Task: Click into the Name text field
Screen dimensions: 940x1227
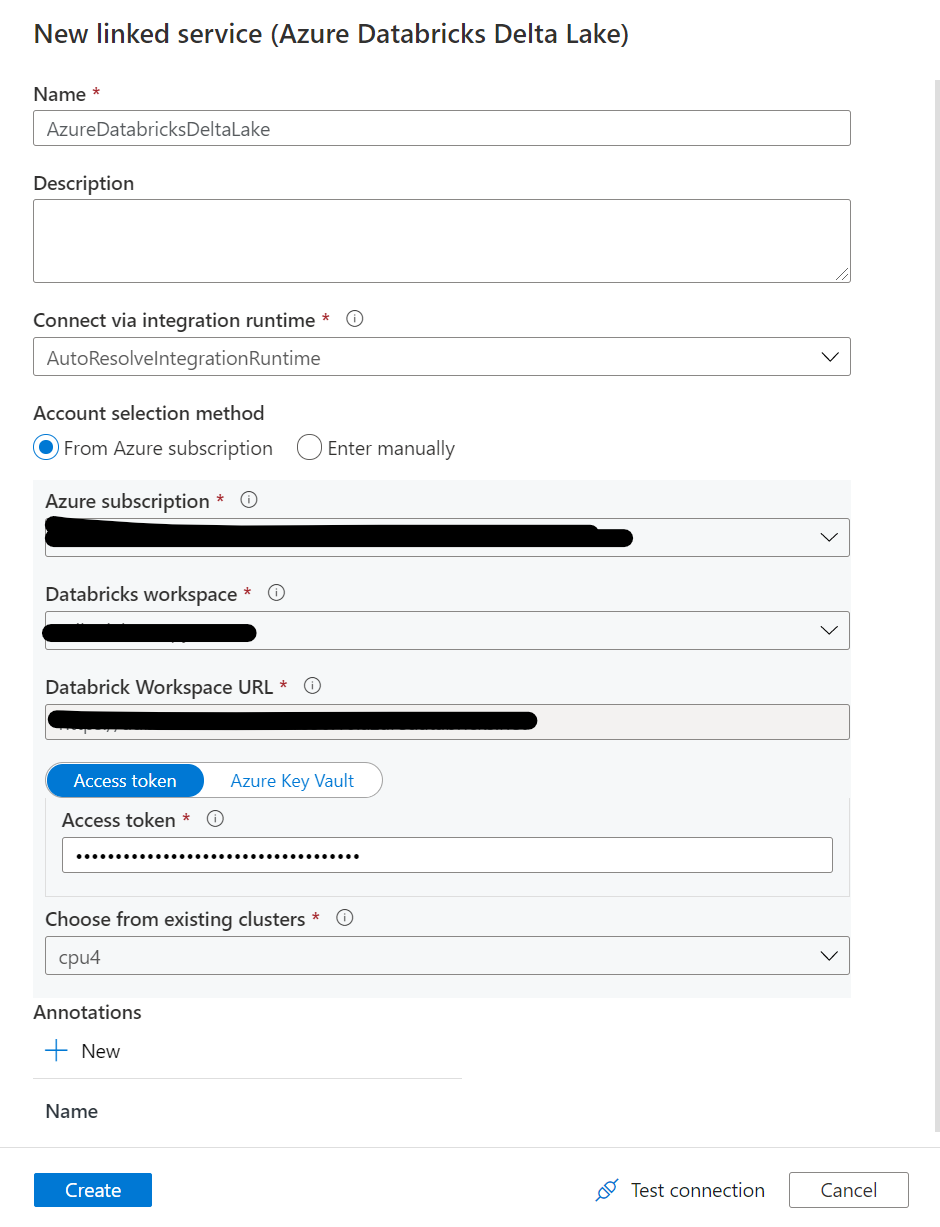Action: coord(441,129)
